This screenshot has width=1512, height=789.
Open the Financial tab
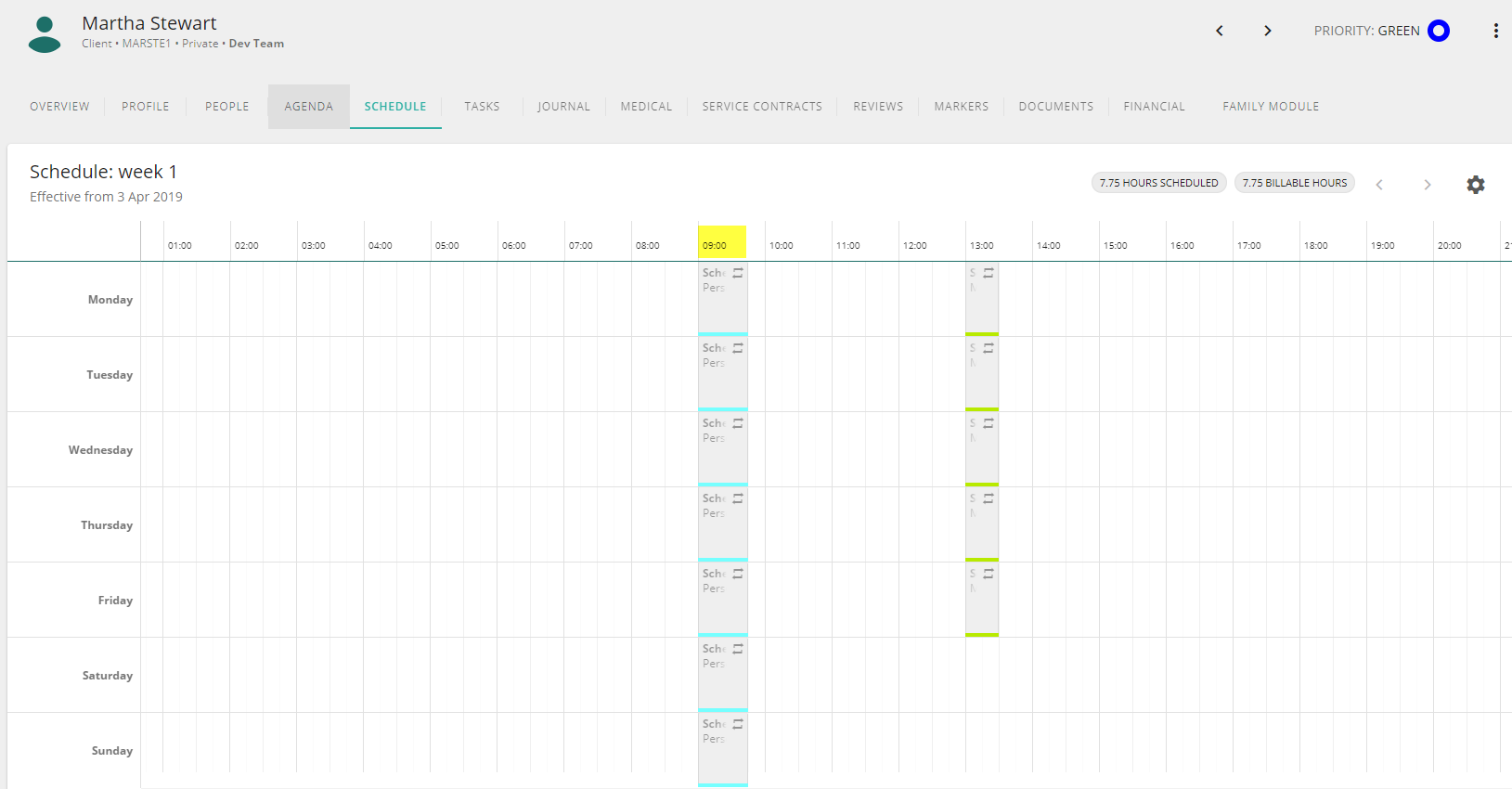pos(1154,107)
